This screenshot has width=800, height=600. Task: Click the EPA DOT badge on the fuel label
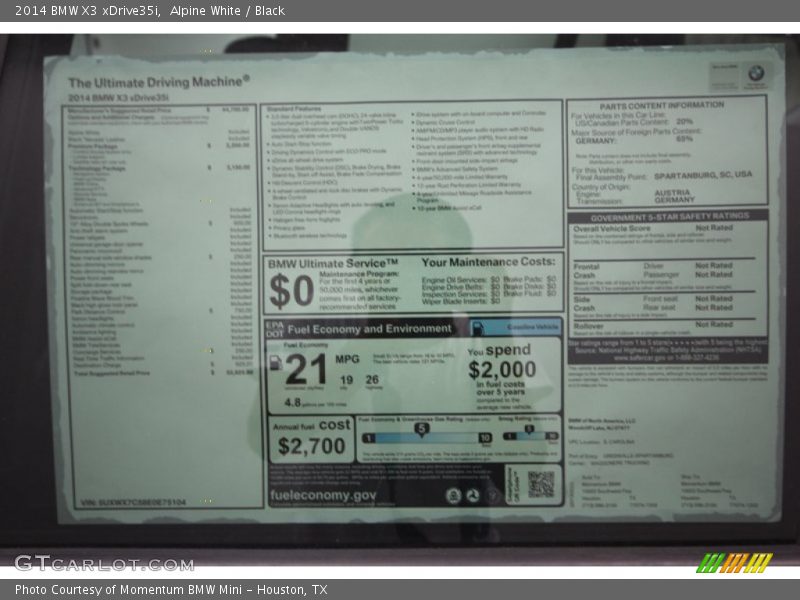pyautogui.click(x=274, y=328)
